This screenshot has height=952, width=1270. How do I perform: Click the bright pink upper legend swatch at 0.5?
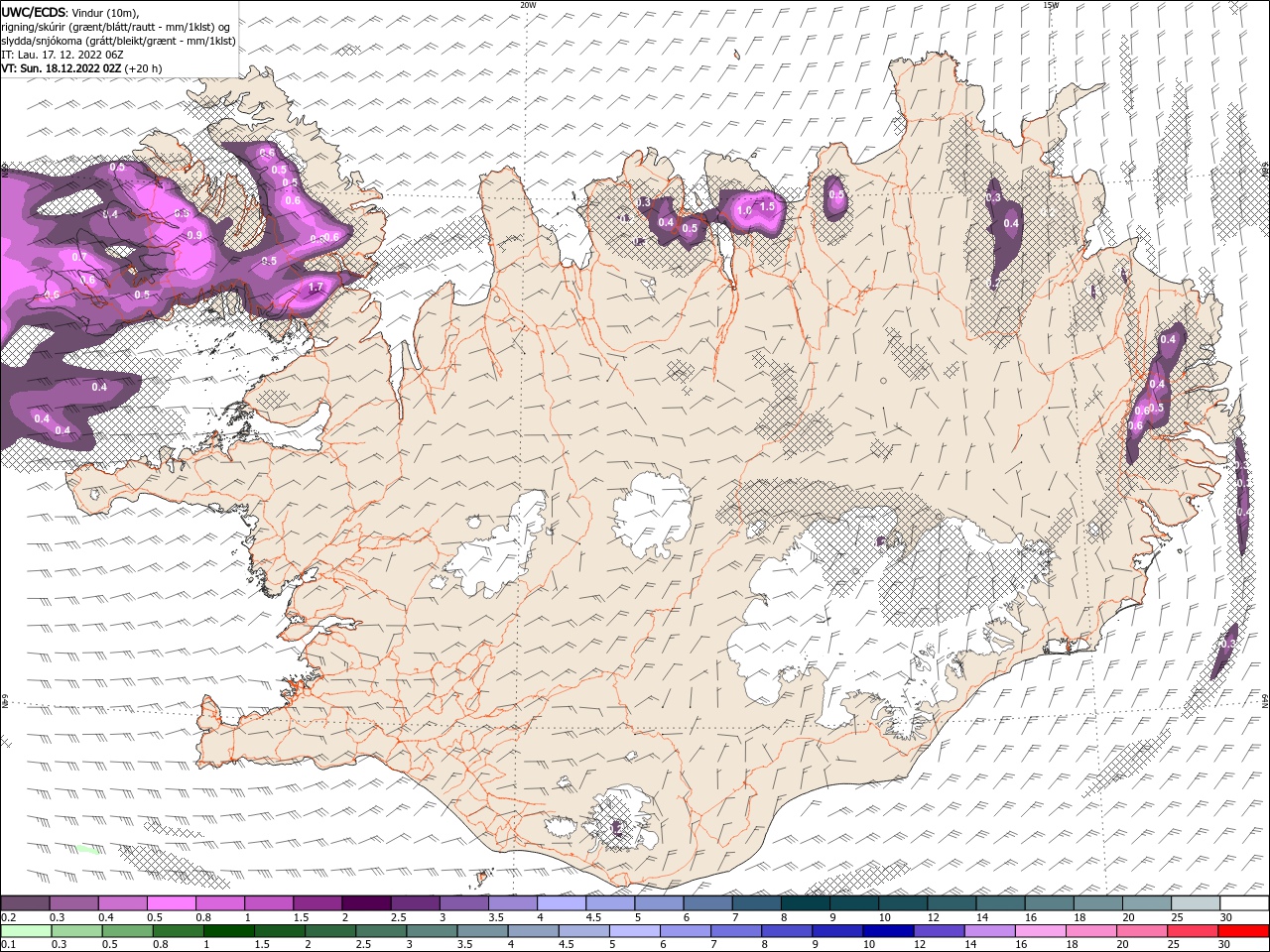point(171,903)
